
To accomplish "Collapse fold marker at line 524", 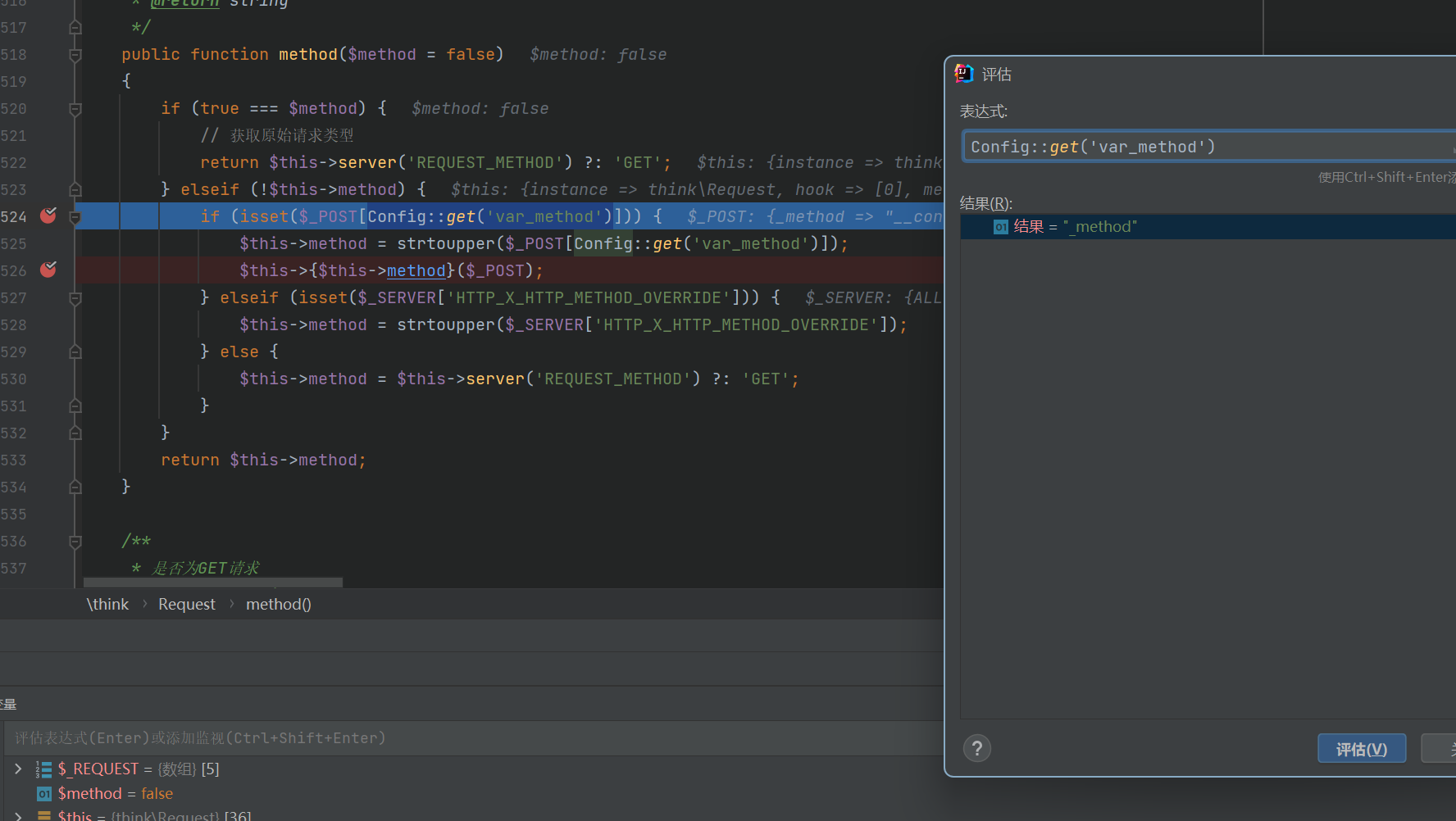I will click(x=75, y=217).
